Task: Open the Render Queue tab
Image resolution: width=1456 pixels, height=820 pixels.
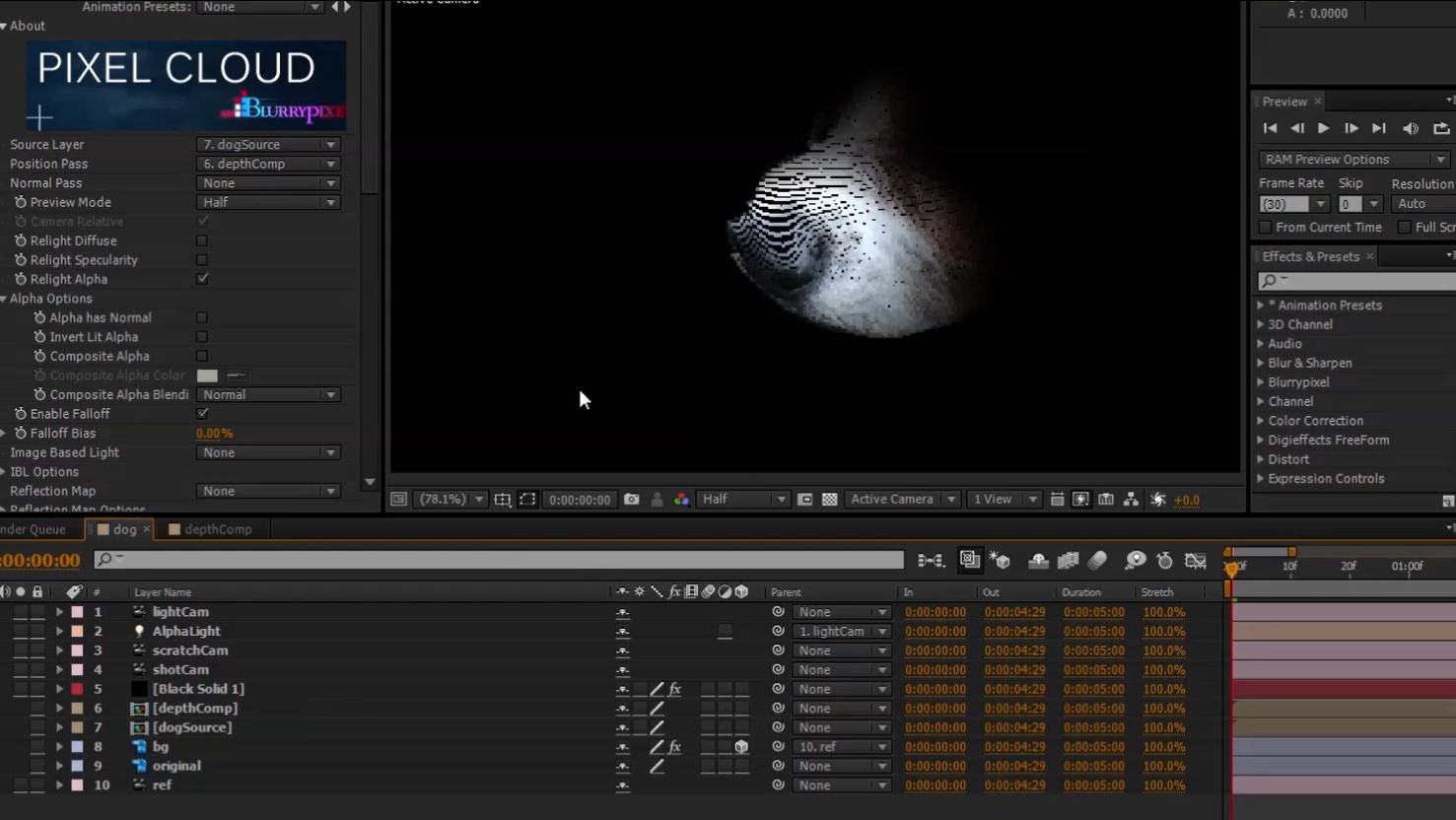Action: point(33,529)
